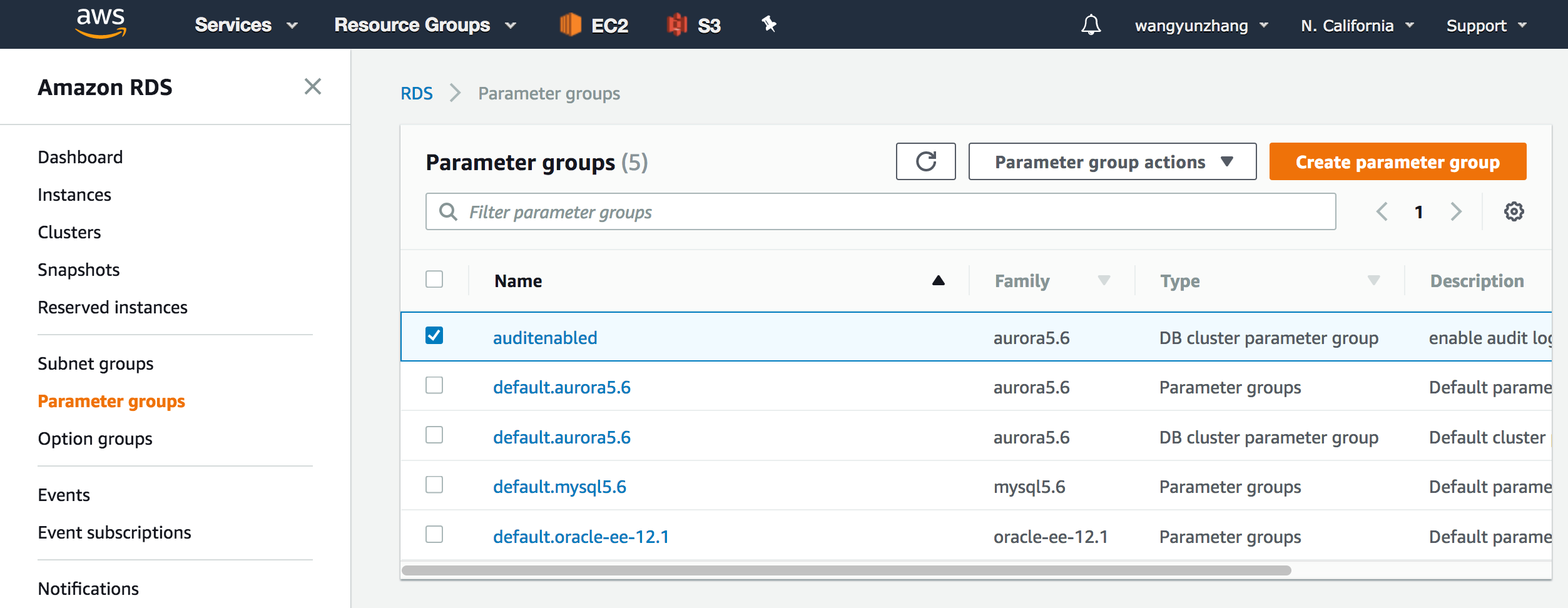The image size is (1568, 608).
Task: Go to Dashboard in sidebar
Action: tap(80, 157)
